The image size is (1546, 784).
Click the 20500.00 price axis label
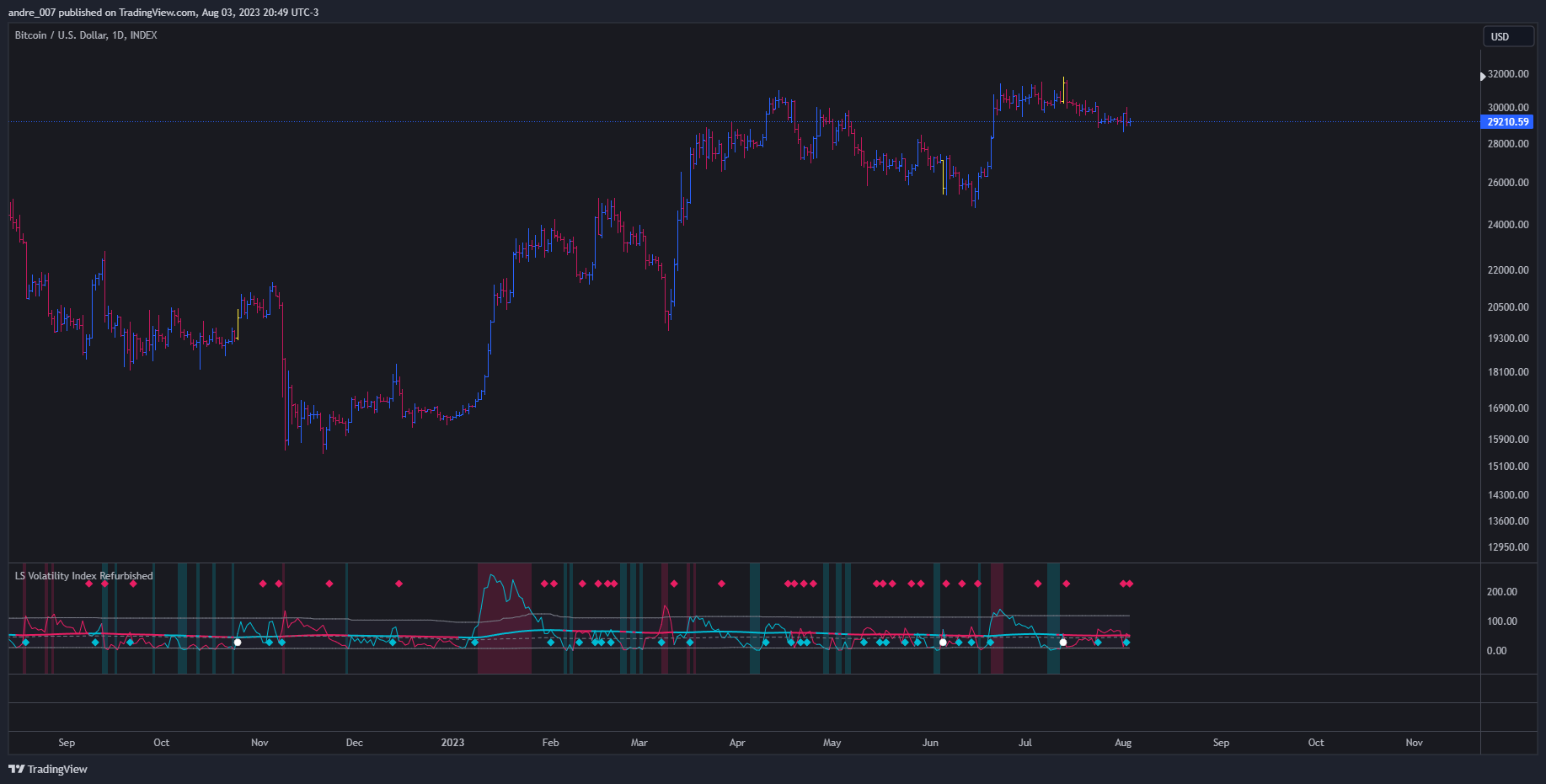pyautogui.click(x=1508, y=307)
